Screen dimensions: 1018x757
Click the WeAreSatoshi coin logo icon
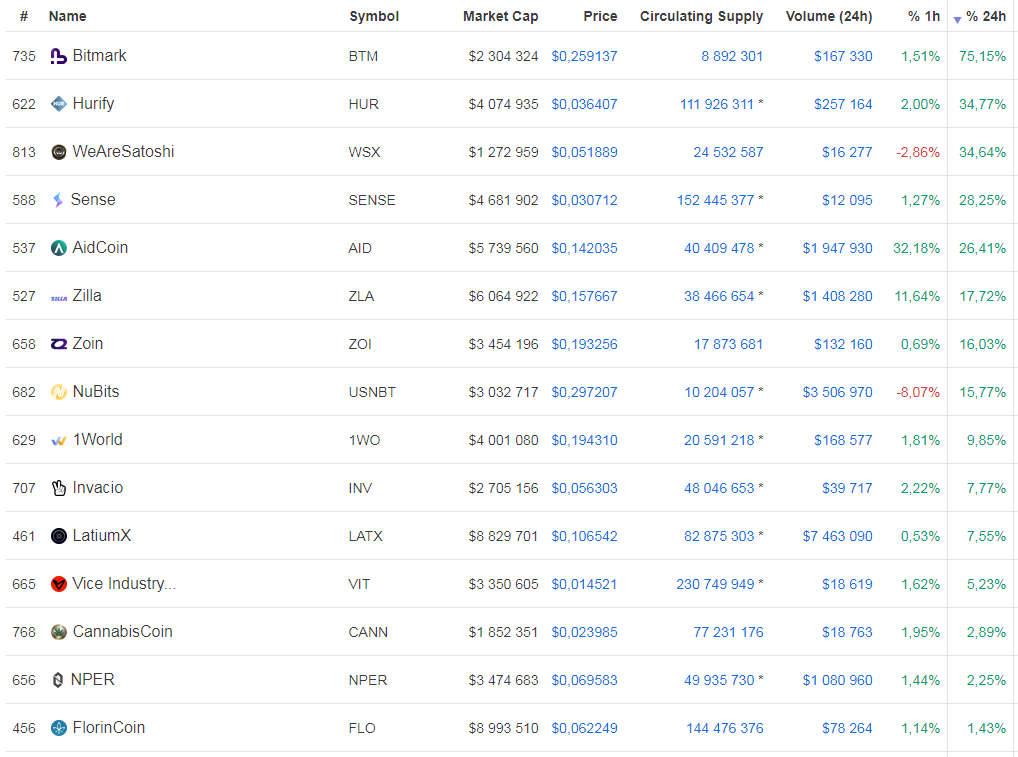click(x=58, y=152)
